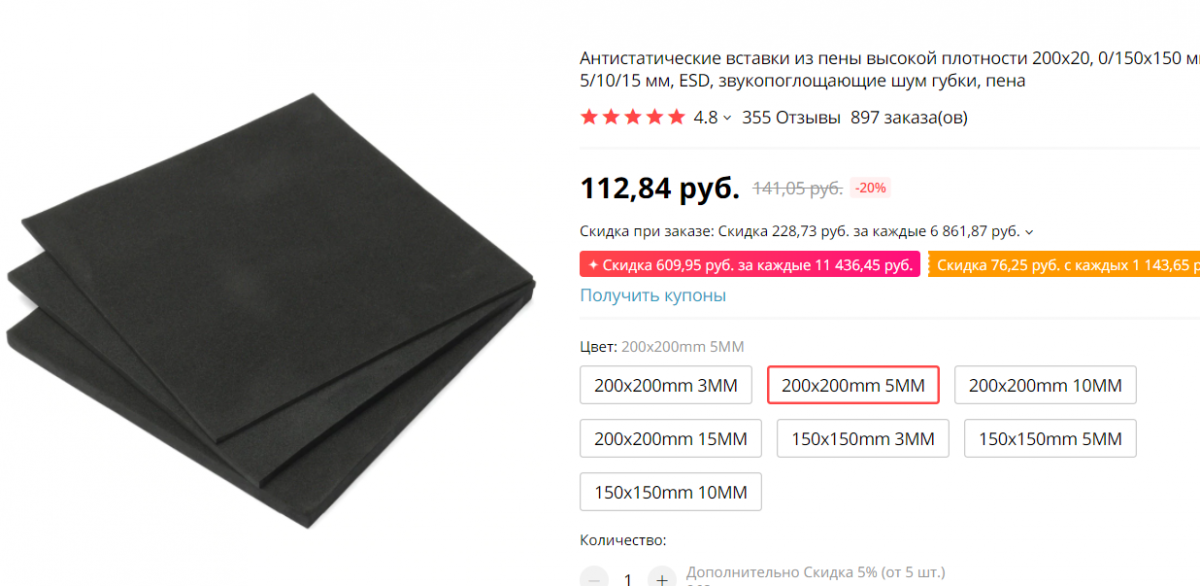
Task: Click the orange 76,25 руб. coupon badge
Action: click(x=1064, y=265)
